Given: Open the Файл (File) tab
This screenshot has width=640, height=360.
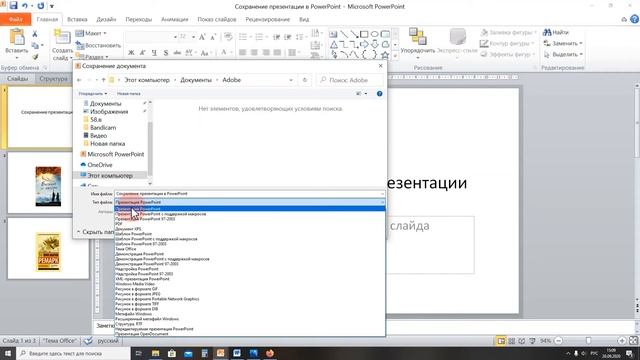Looking at the screenshot, I should [x=16, y=19].
